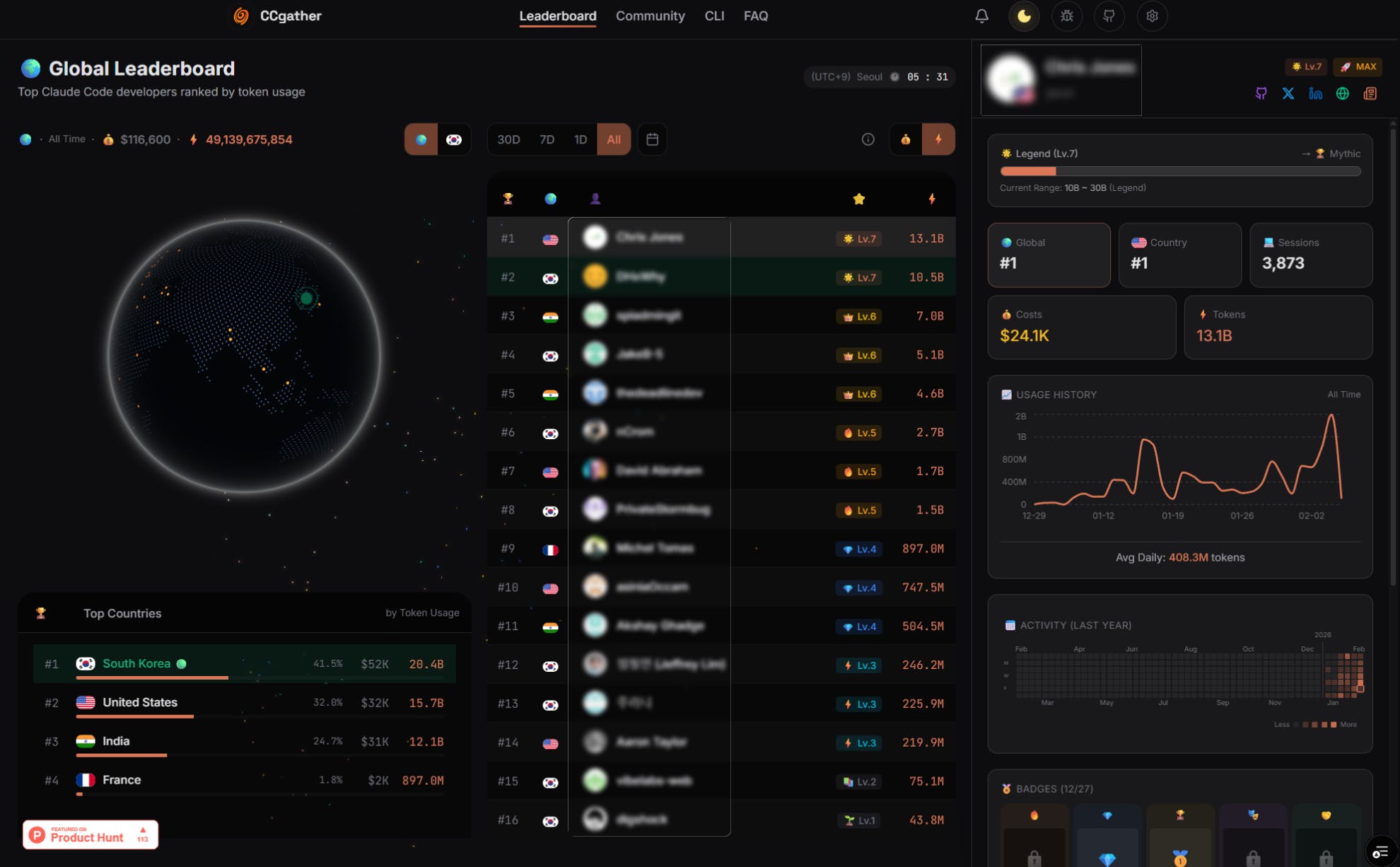Select United States in Top Countries
The width and height of the screenshot is (1400, 867).
pos(244,703)
